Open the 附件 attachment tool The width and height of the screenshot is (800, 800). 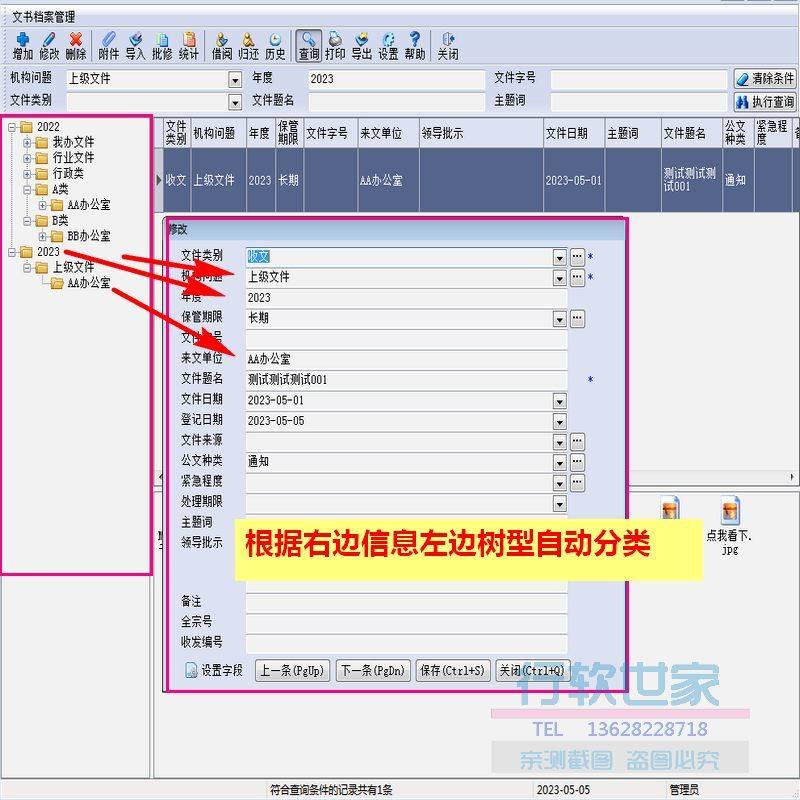108,46
